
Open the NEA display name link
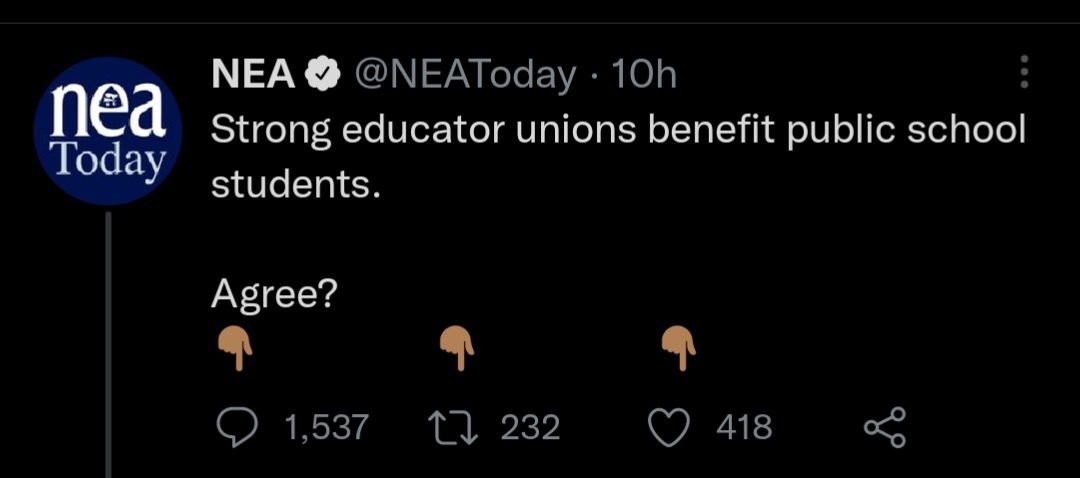pos(252,74)
